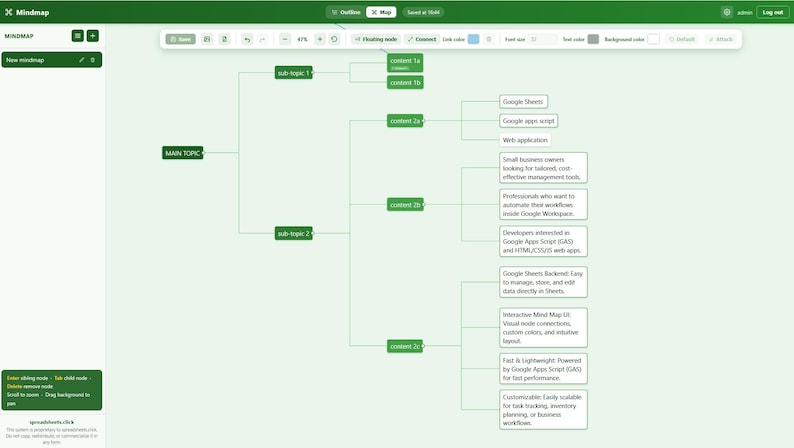The width and height of the screenshot is (794, 448).
Task: Collapse sub-topic 1 using its connector dot
Action: click(x=313, y=73)
